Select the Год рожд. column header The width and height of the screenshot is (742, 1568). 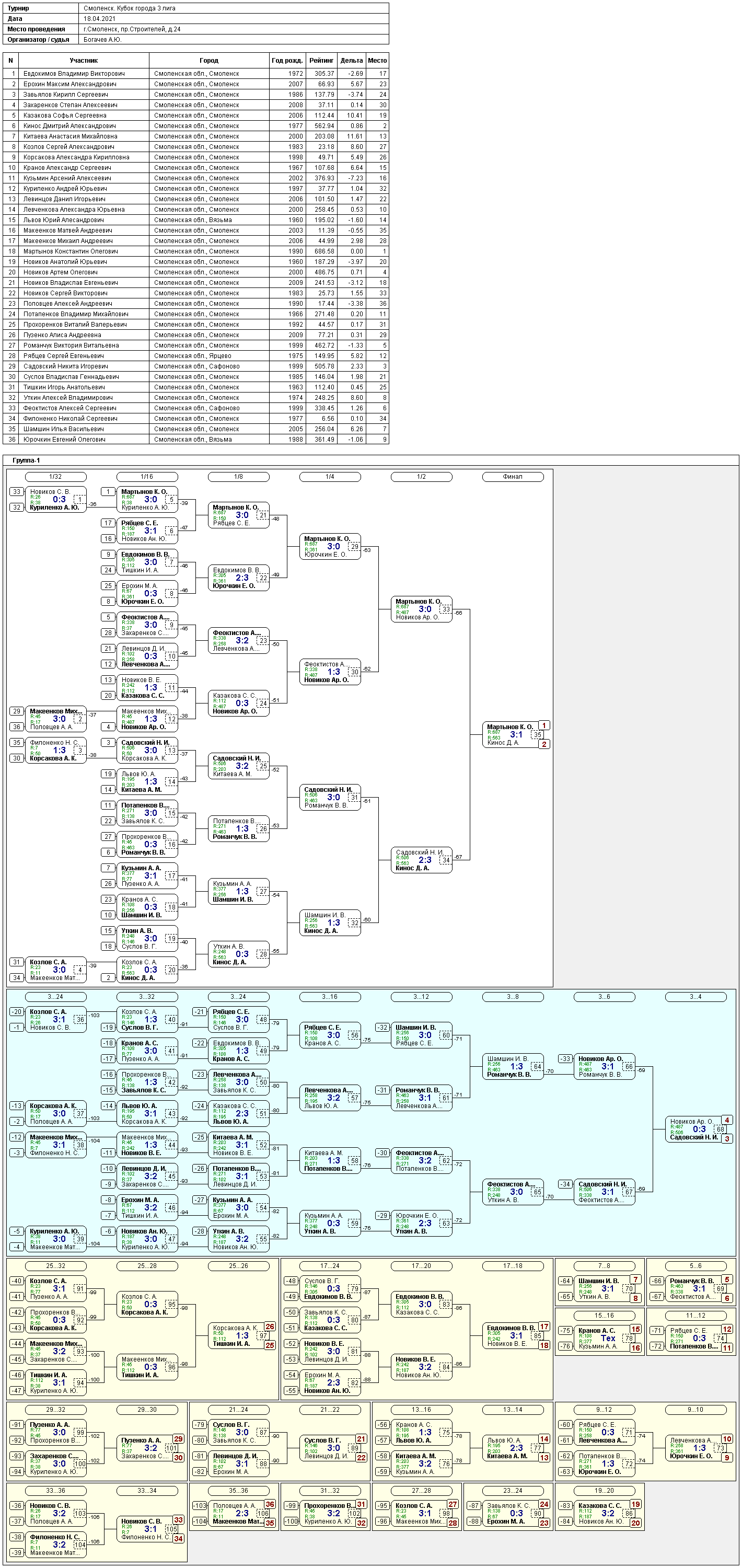click(x=287, y=60)
